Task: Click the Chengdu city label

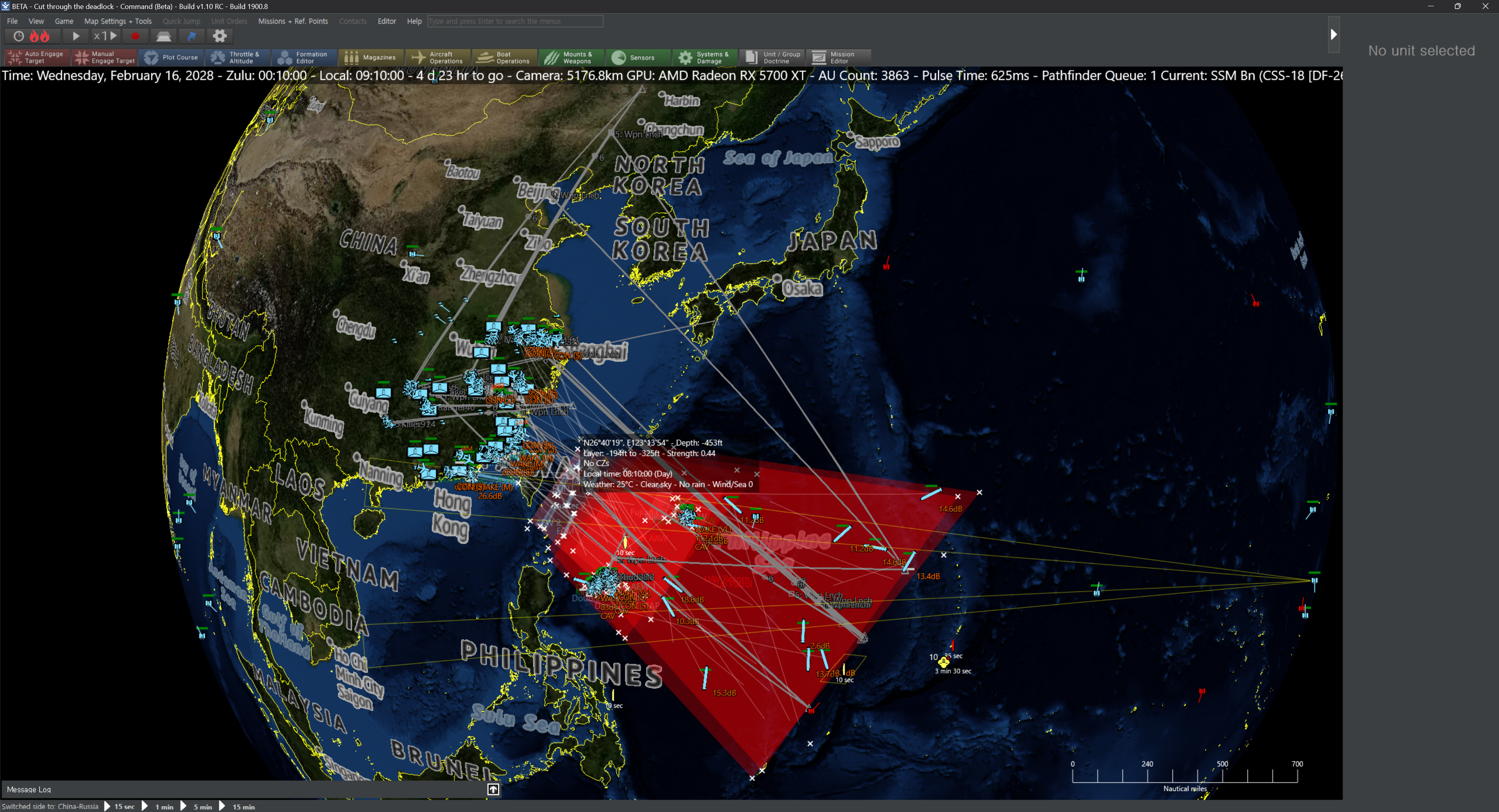Action: 356,328
